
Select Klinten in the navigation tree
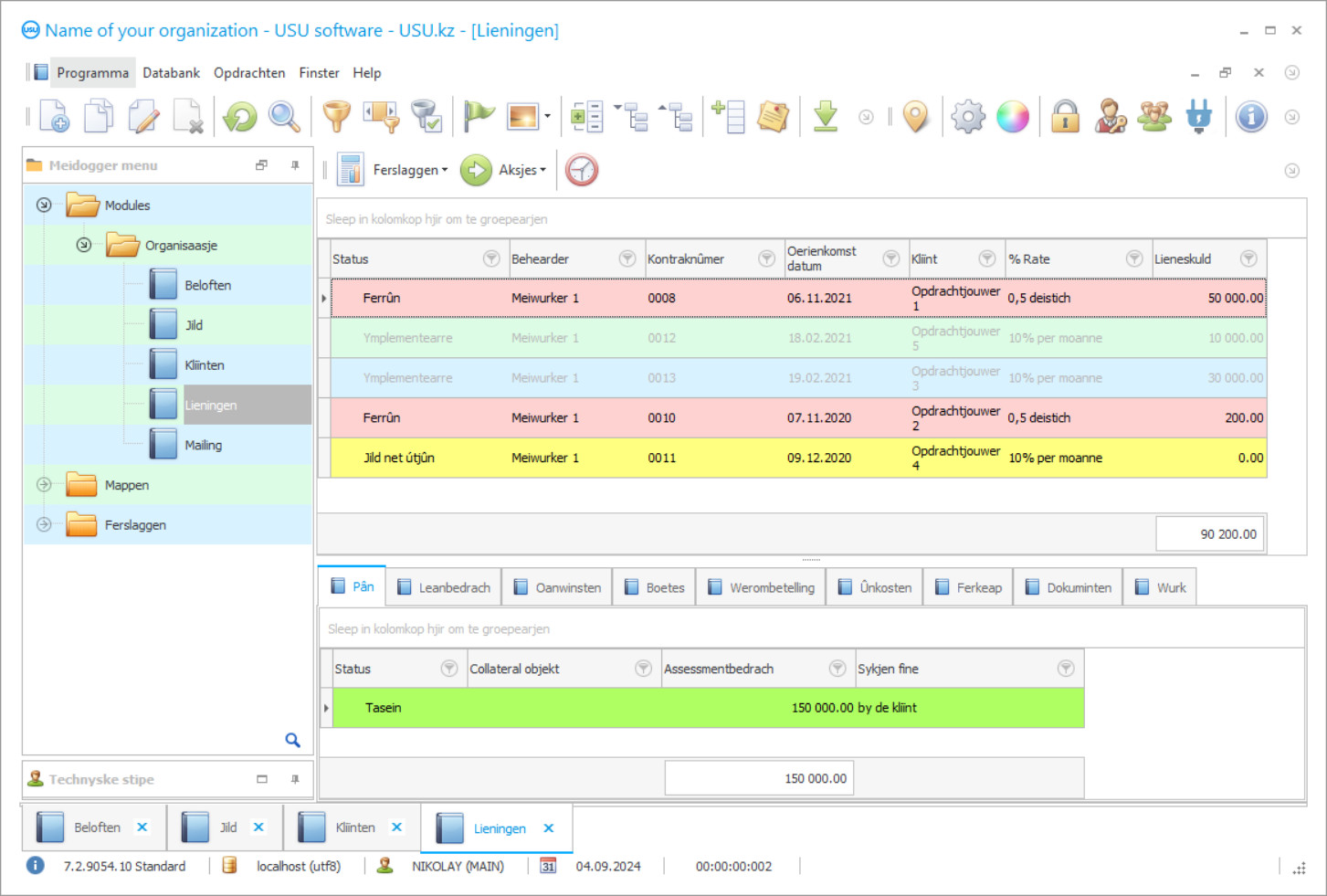[204, 365]
